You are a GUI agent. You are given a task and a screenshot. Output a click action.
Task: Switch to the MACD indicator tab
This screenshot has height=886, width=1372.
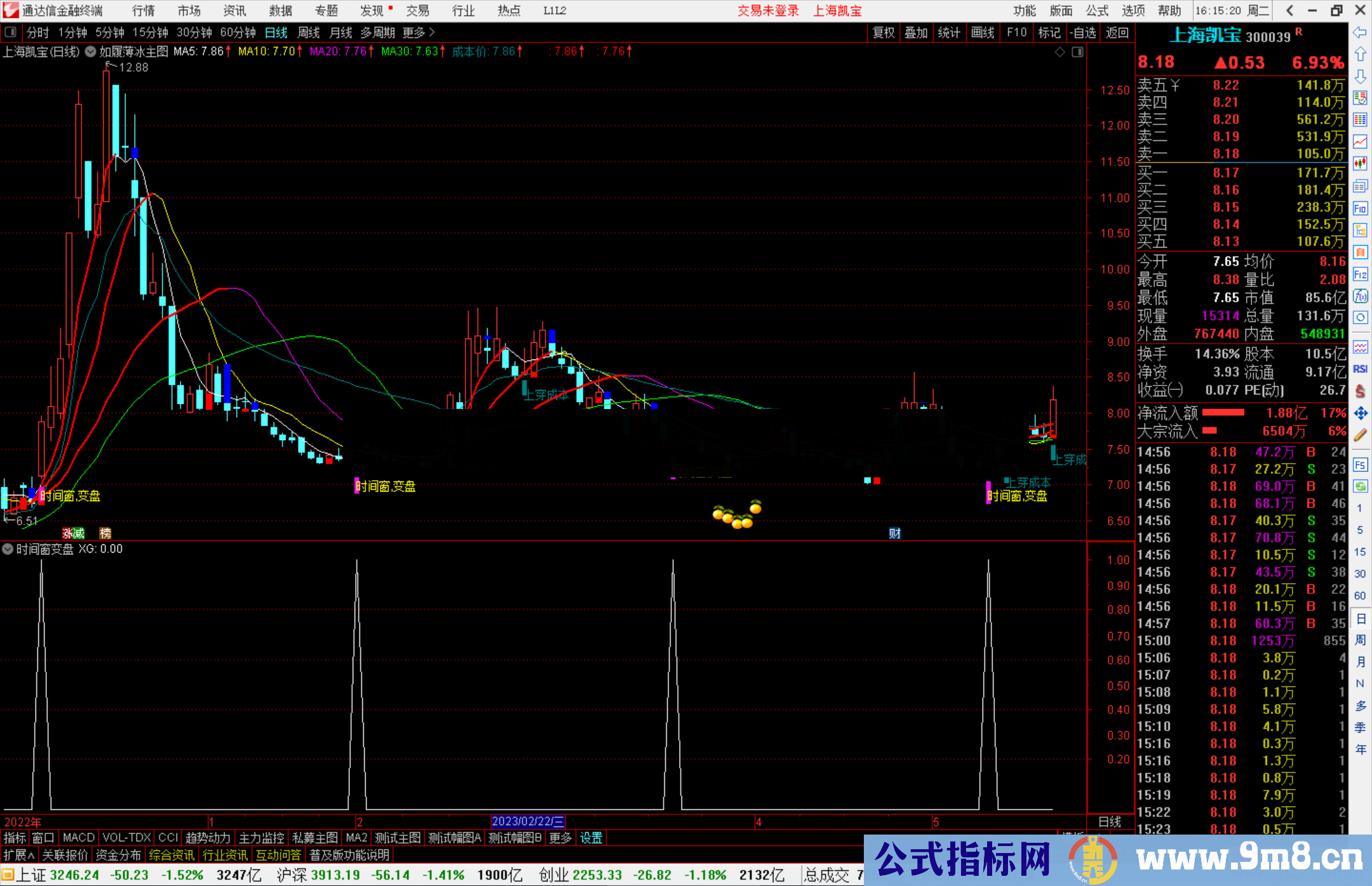79,838
